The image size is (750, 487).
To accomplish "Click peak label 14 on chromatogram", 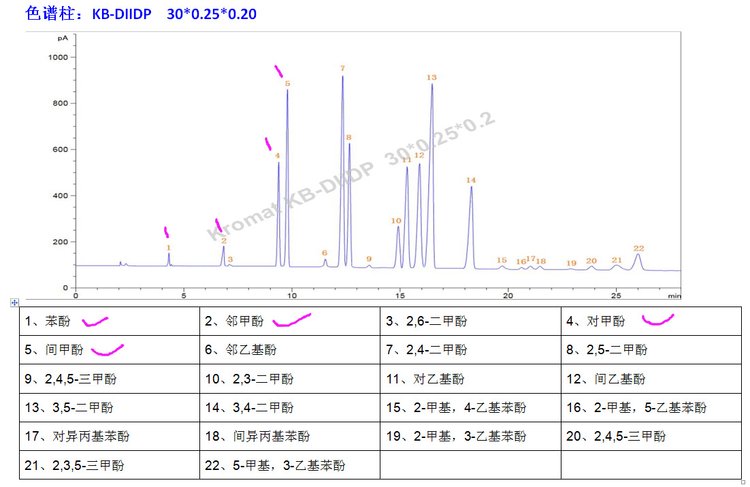I will pyautogui.click(x=470, y=180).
